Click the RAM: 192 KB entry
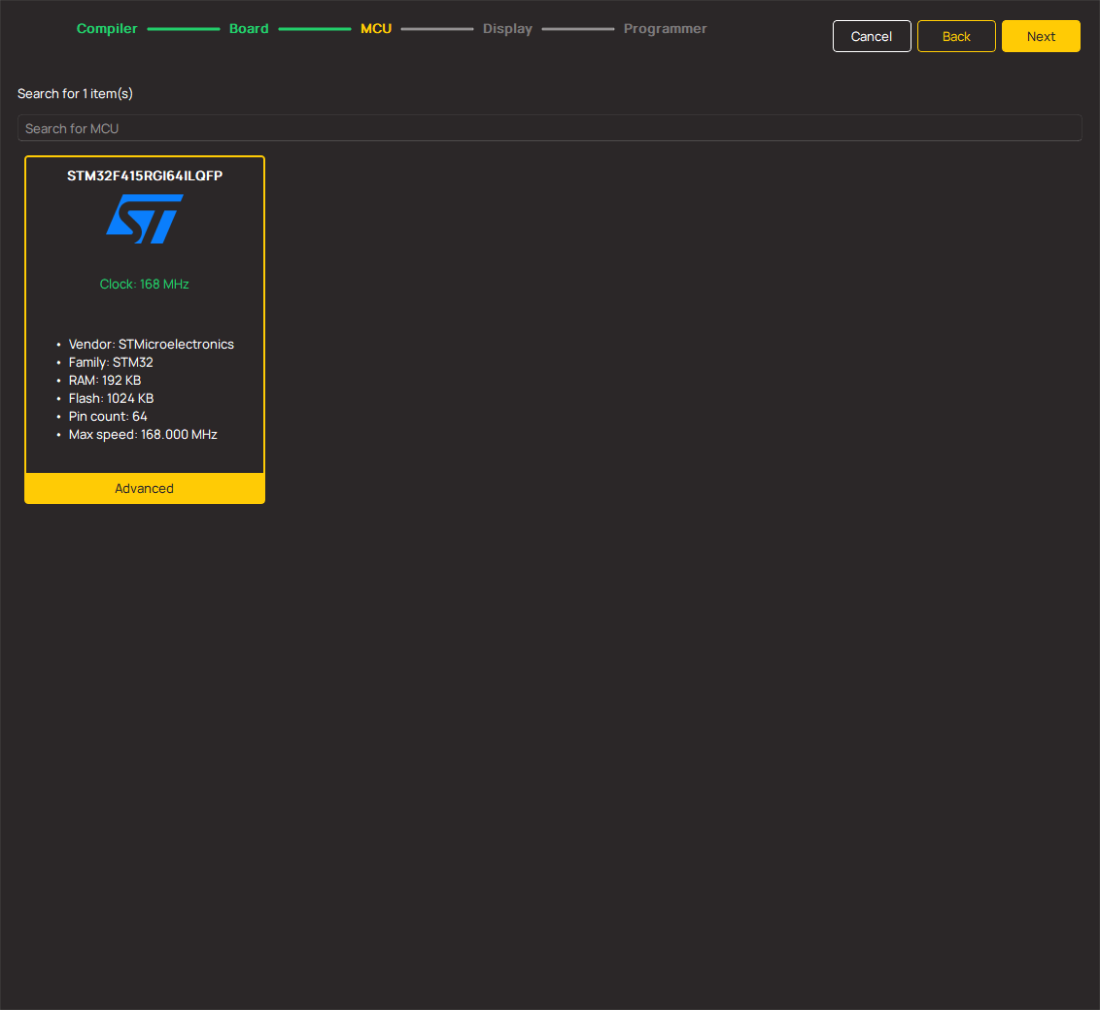This screenshot has width=1100, height=1010. click(x=105, y=380)
